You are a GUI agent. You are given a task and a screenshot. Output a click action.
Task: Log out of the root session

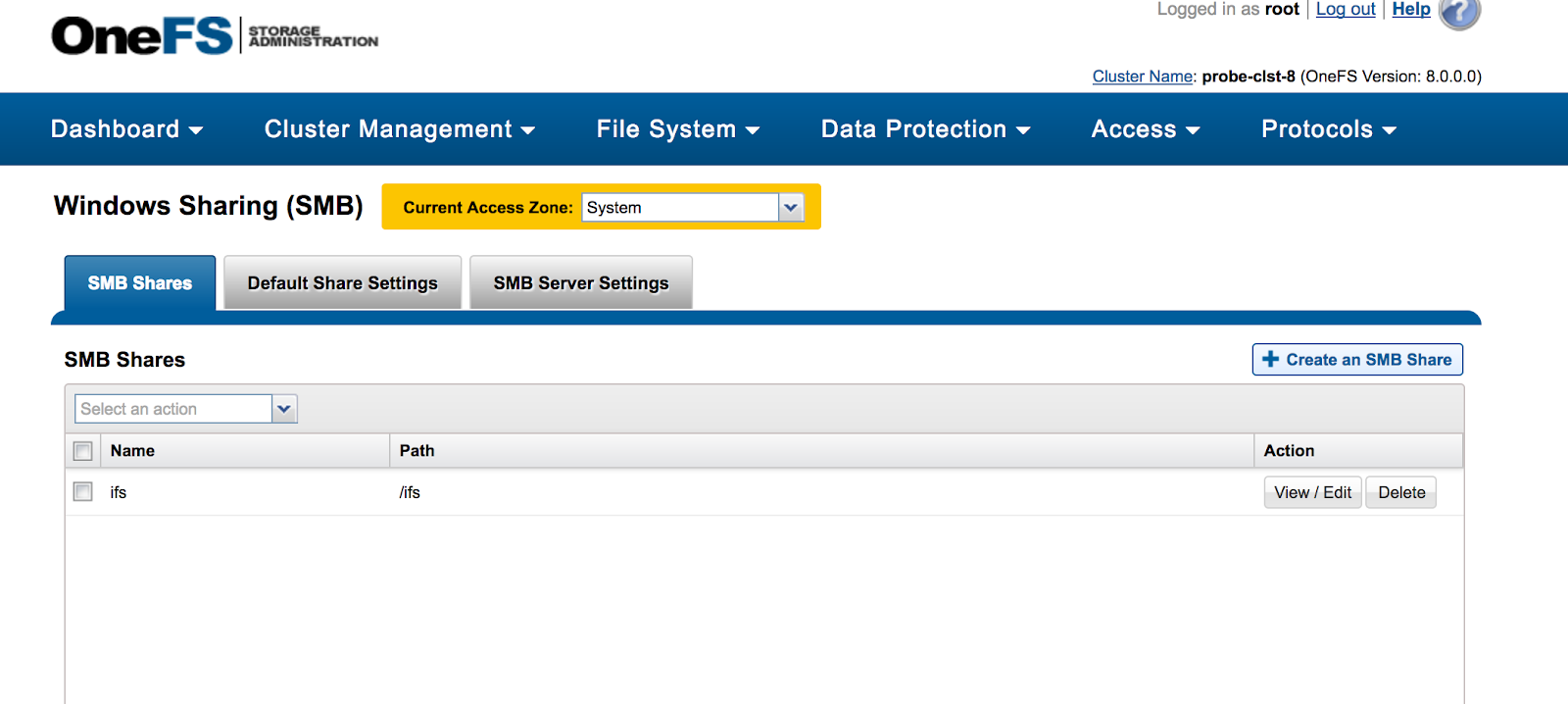(x=1346, y=9)
